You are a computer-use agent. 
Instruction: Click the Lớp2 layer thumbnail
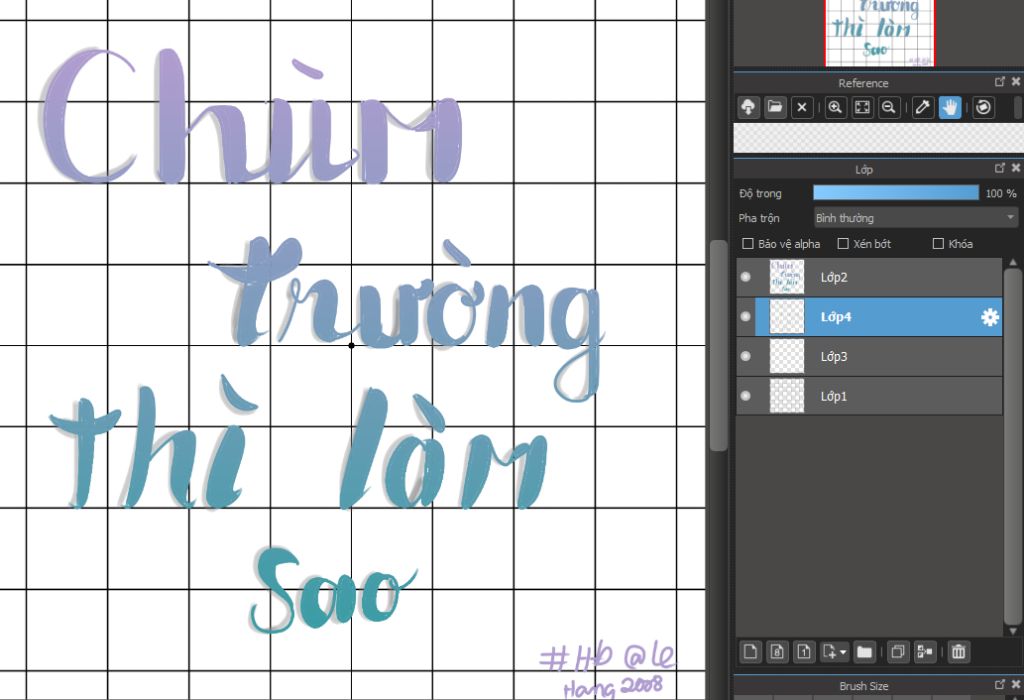pos(787,277)
